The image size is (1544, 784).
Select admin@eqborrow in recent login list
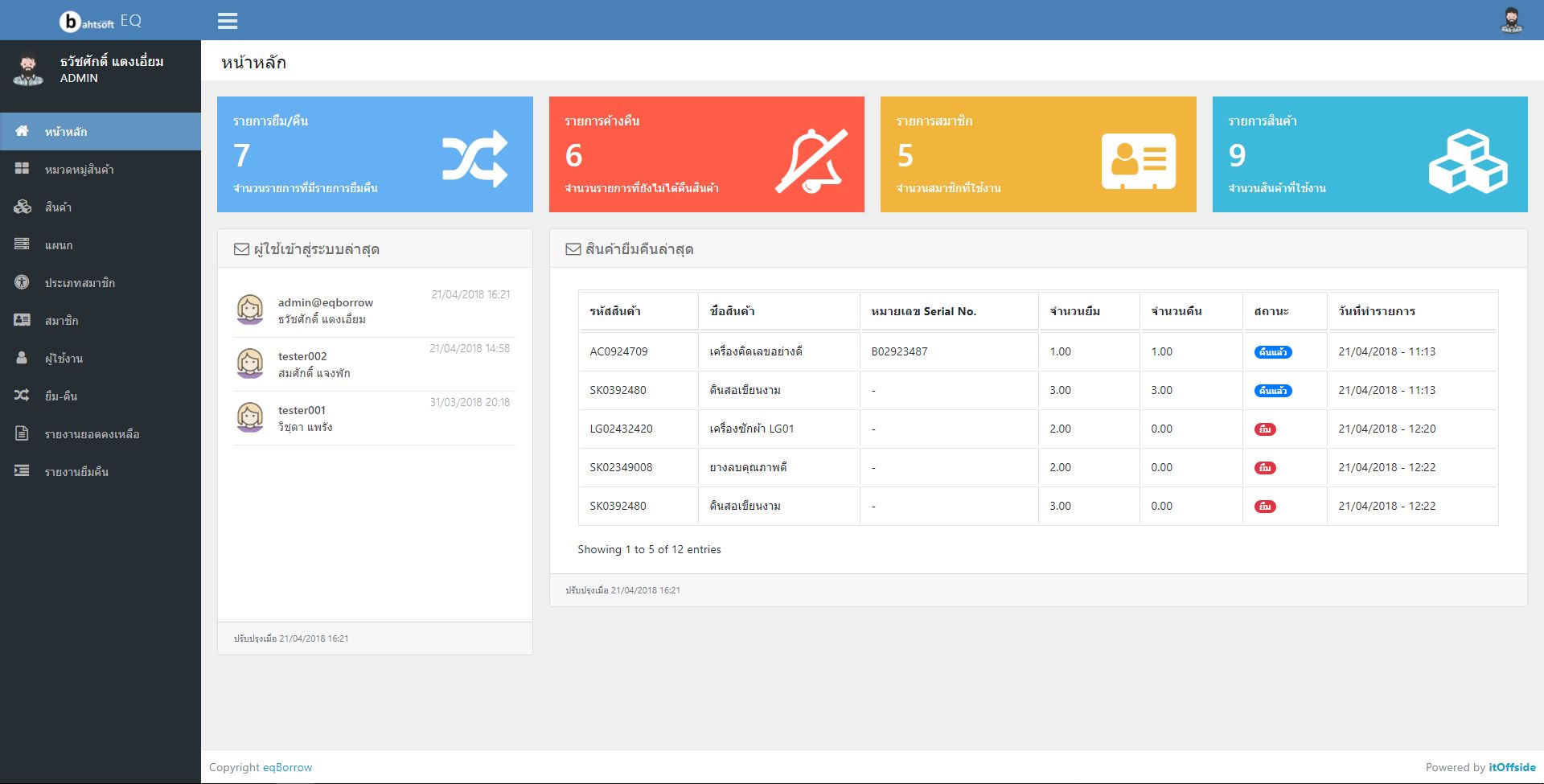[x=325, y=302]
